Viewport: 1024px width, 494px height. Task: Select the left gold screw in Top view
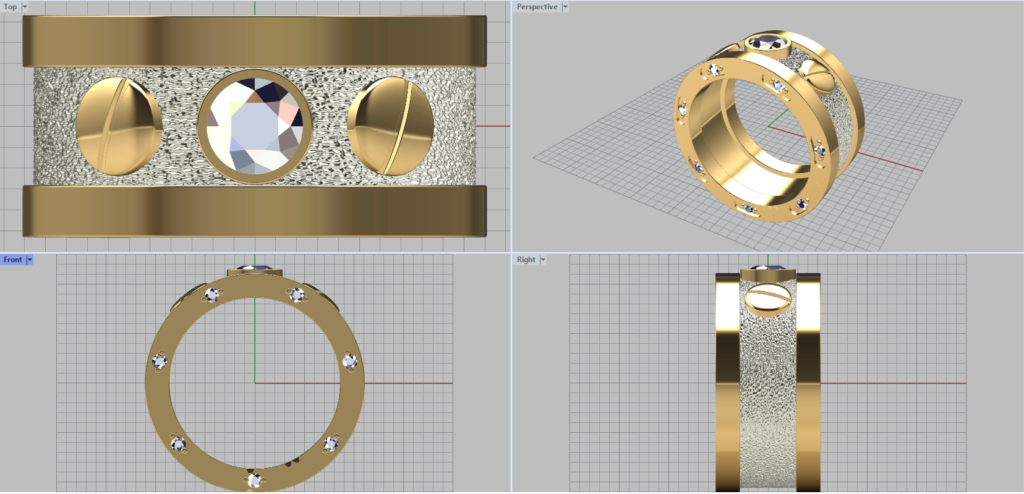(119, 124)
